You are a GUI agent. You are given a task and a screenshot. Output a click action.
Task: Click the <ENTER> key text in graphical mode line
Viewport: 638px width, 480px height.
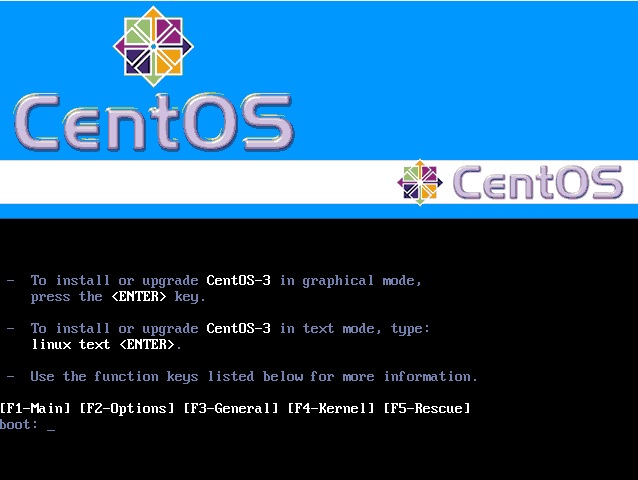[x=139, y=297]
